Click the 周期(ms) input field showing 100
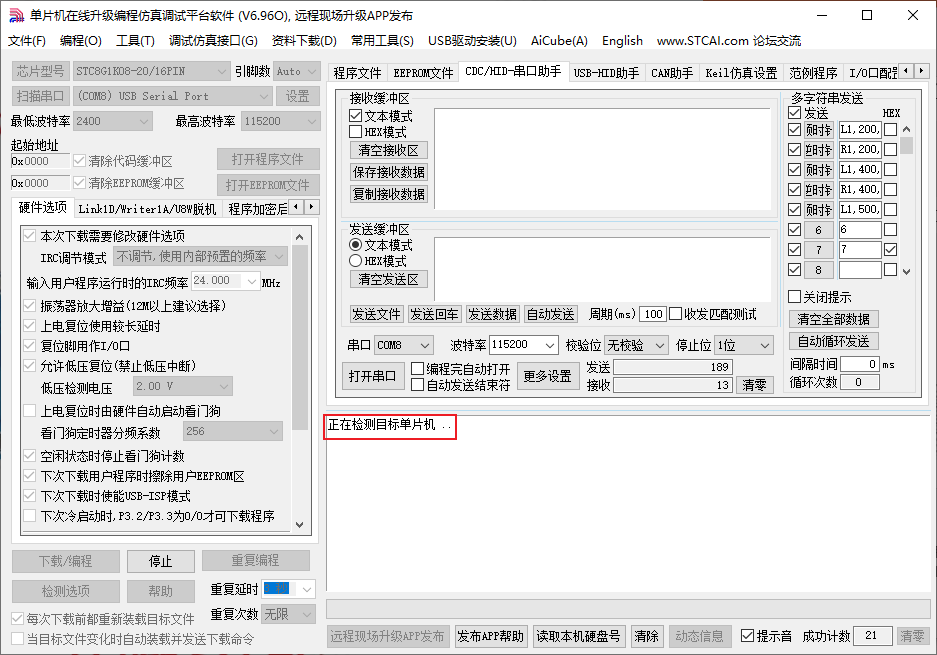This screenshot has height=655, width=937. [652, 313]
